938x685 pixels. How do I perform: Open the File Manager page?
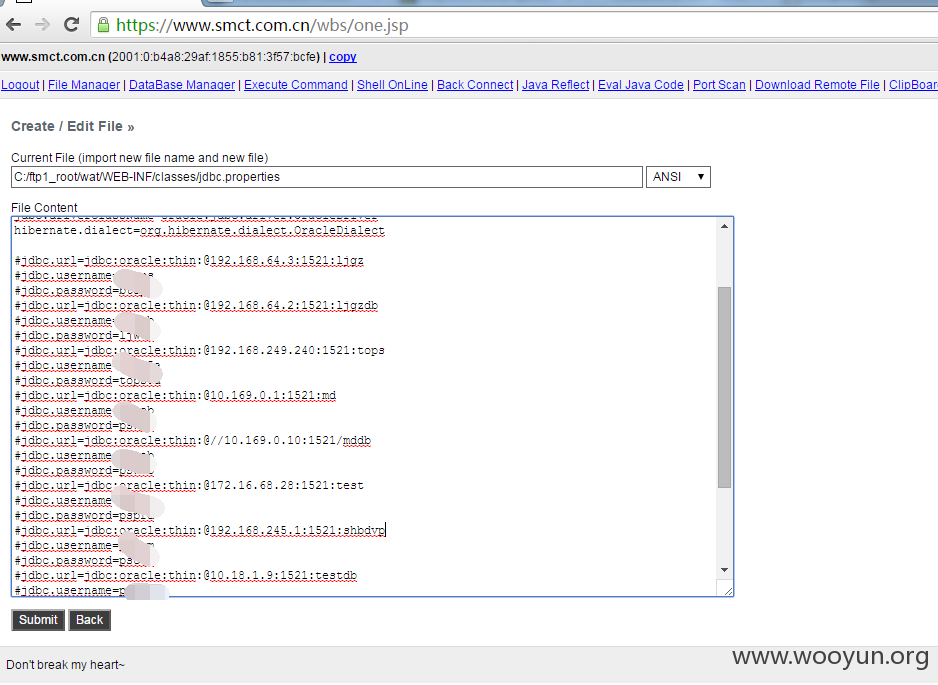pyautogui.click(x=84, y=85)
